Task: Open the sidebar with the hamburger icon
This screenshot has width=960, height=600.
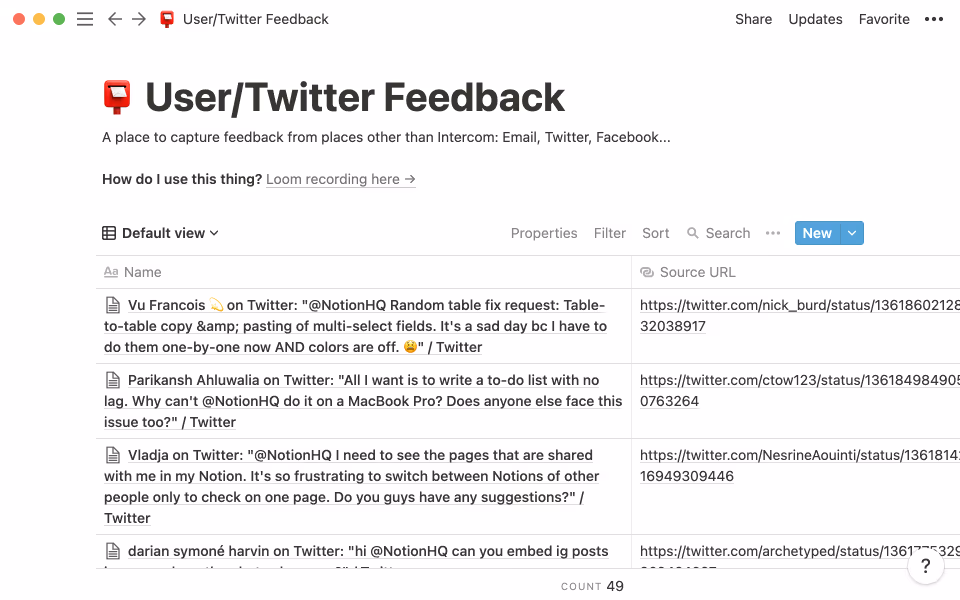Action: (85, 18)
